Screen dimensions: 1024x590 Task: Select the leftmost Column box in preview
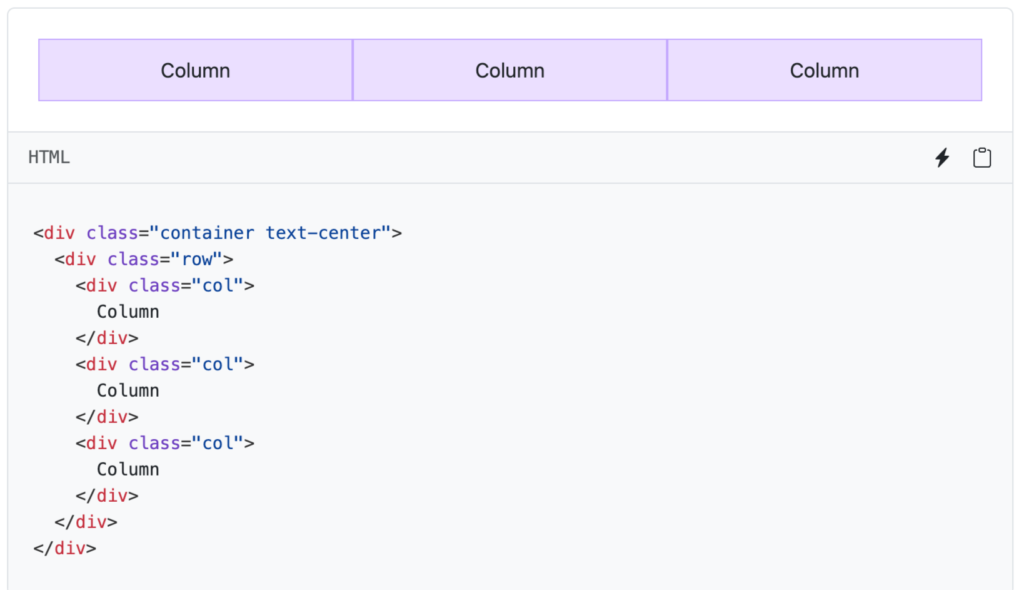195,70
